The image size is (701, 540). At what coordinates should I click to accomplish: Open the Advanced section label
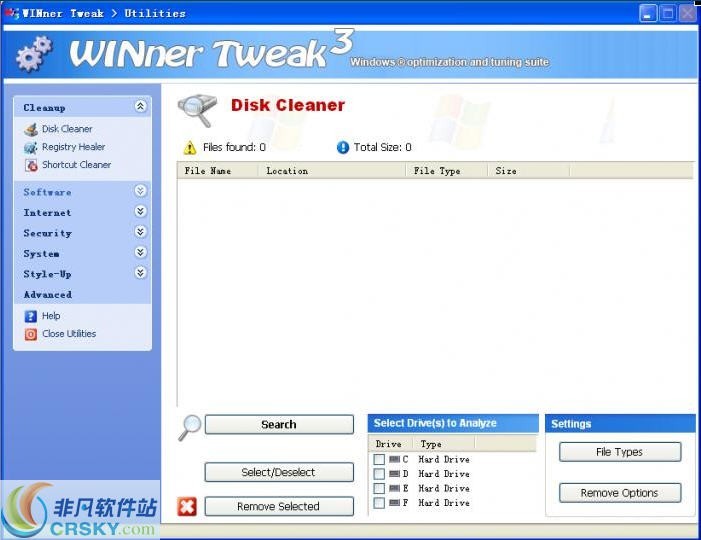point(48,295)
